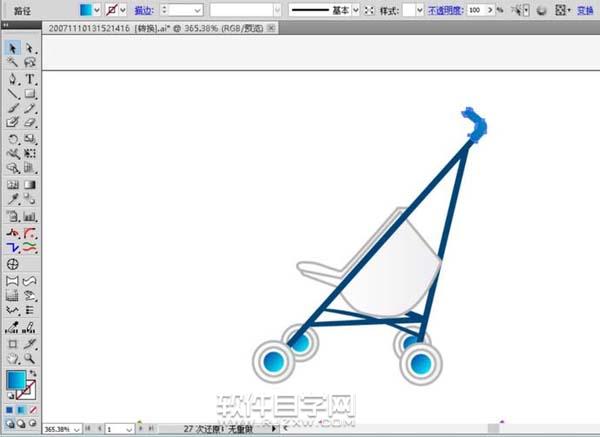Select the Blend tool

tap(29, 199)
